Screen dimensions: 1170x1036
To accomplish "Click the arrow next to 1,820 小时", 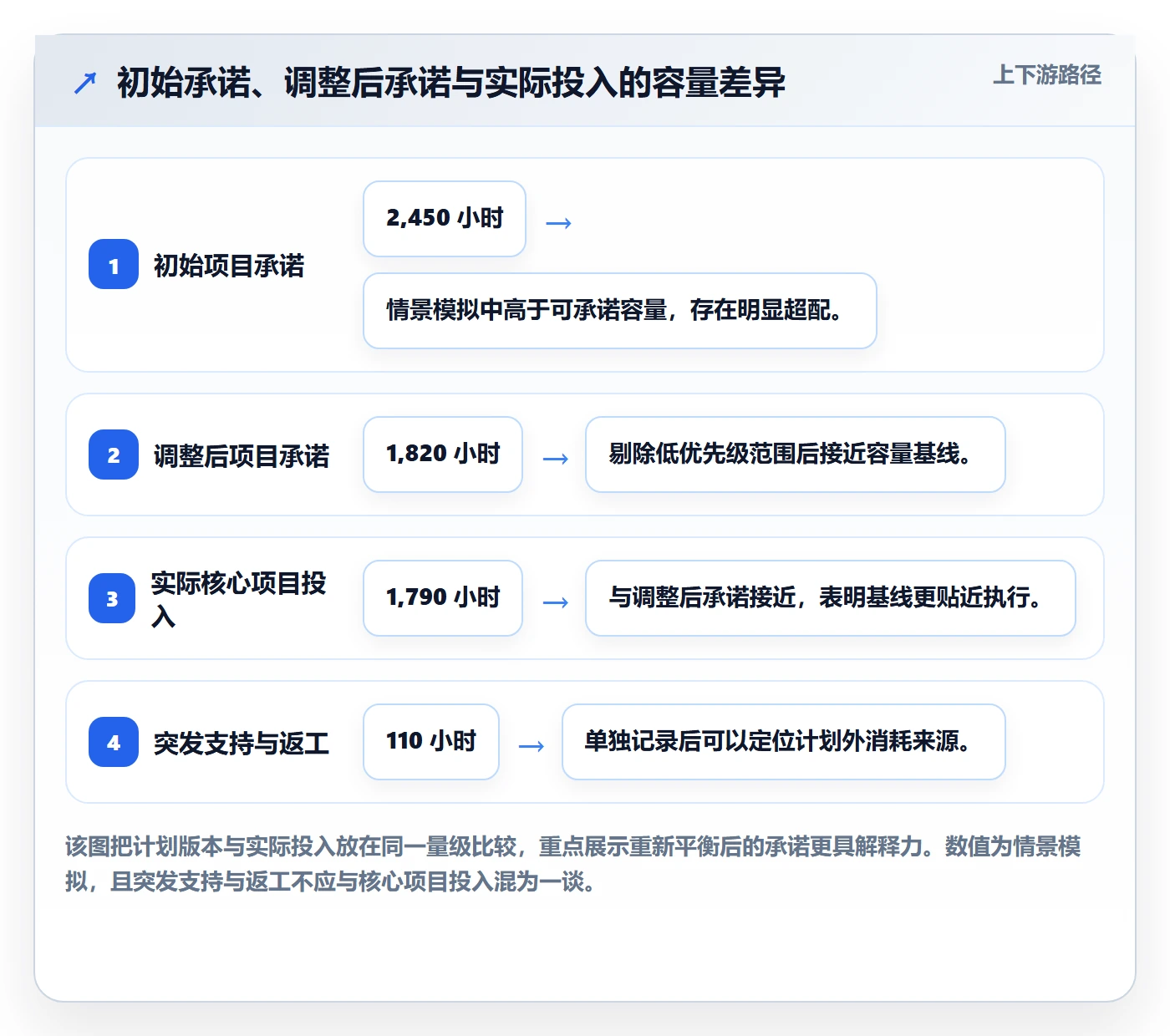I will point(556,459).
